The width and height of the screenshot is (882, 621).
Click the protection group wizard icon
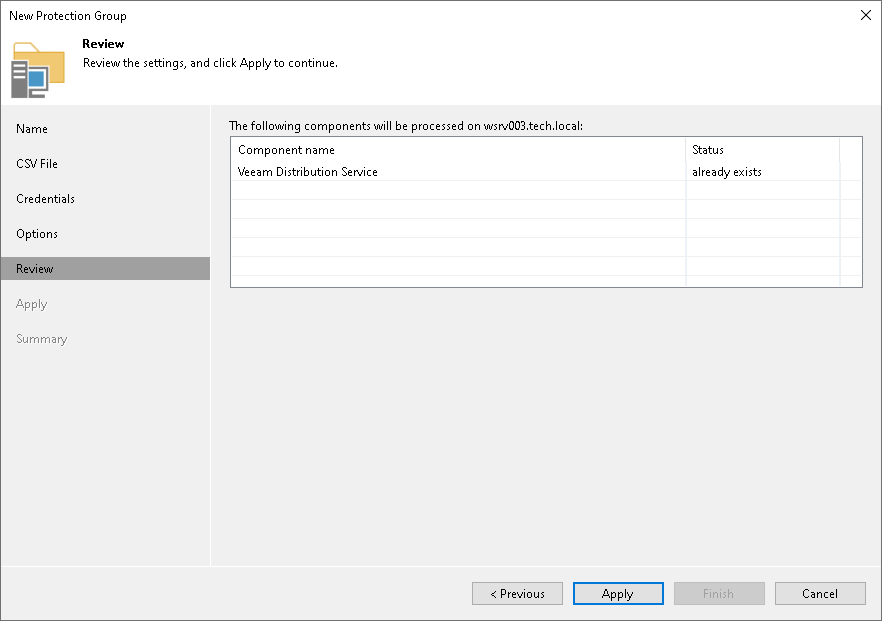(37, 69)
